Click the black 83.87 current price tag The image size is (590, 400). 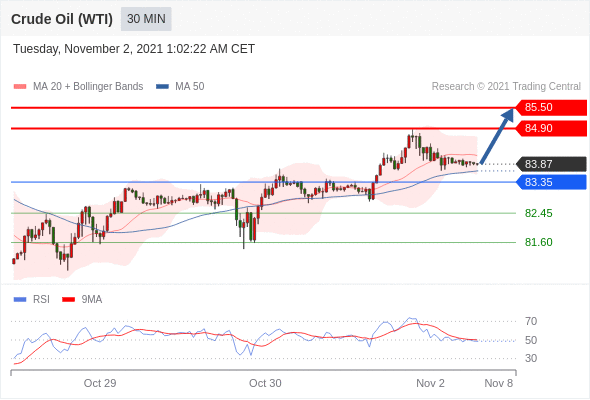click(x=551, y=164)
